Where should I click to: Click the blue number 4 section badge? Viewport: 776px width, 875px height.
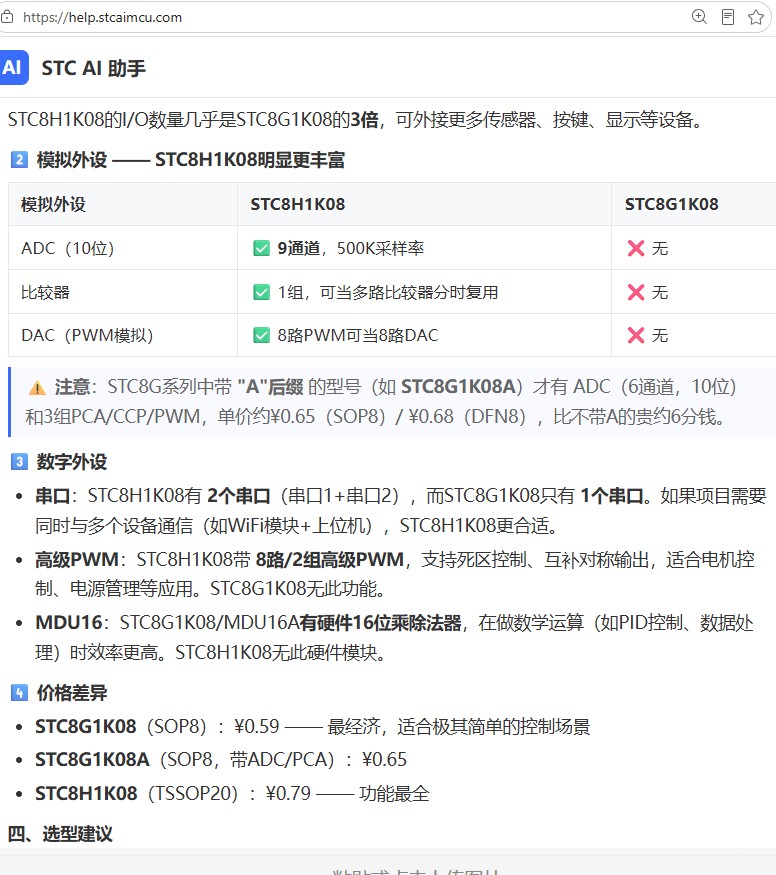19,693
